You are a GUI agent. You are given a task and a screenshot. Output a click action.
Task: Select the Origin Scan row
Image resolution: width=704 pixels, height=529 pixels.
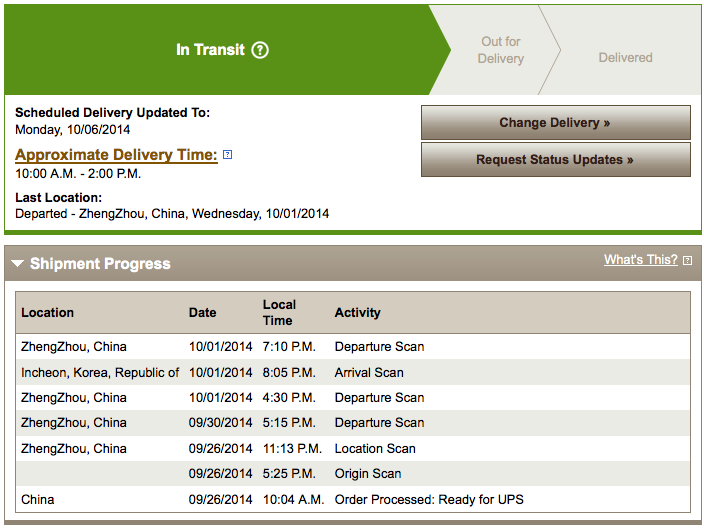353,473
